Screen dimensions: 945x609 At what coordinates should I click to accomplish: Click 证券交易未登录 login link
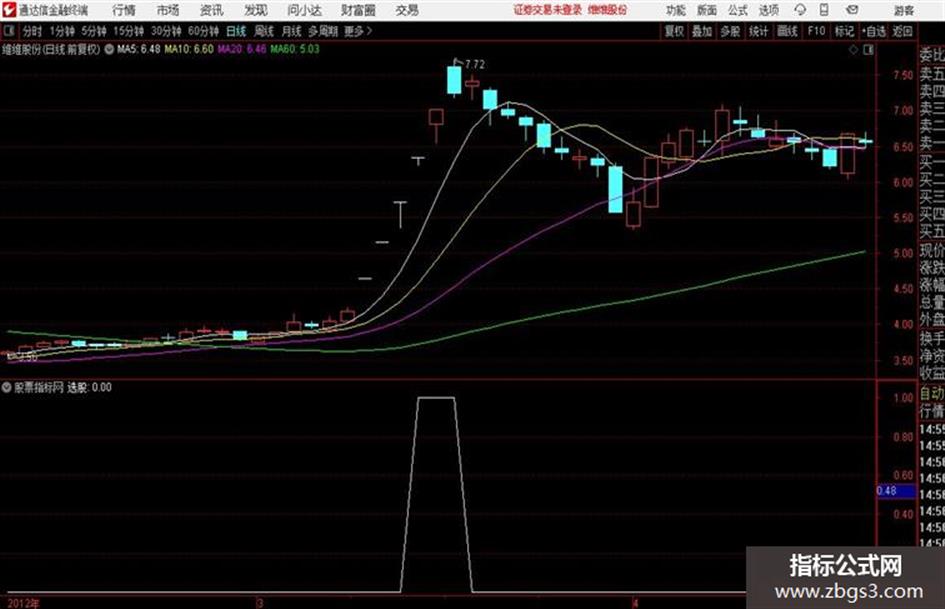[547, 10]
